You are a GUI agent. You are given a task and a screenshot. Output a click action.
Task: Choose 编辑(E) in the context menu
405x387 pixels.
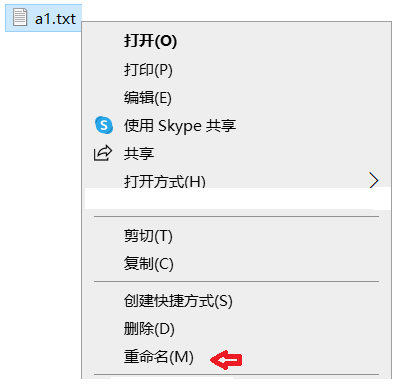148,98
